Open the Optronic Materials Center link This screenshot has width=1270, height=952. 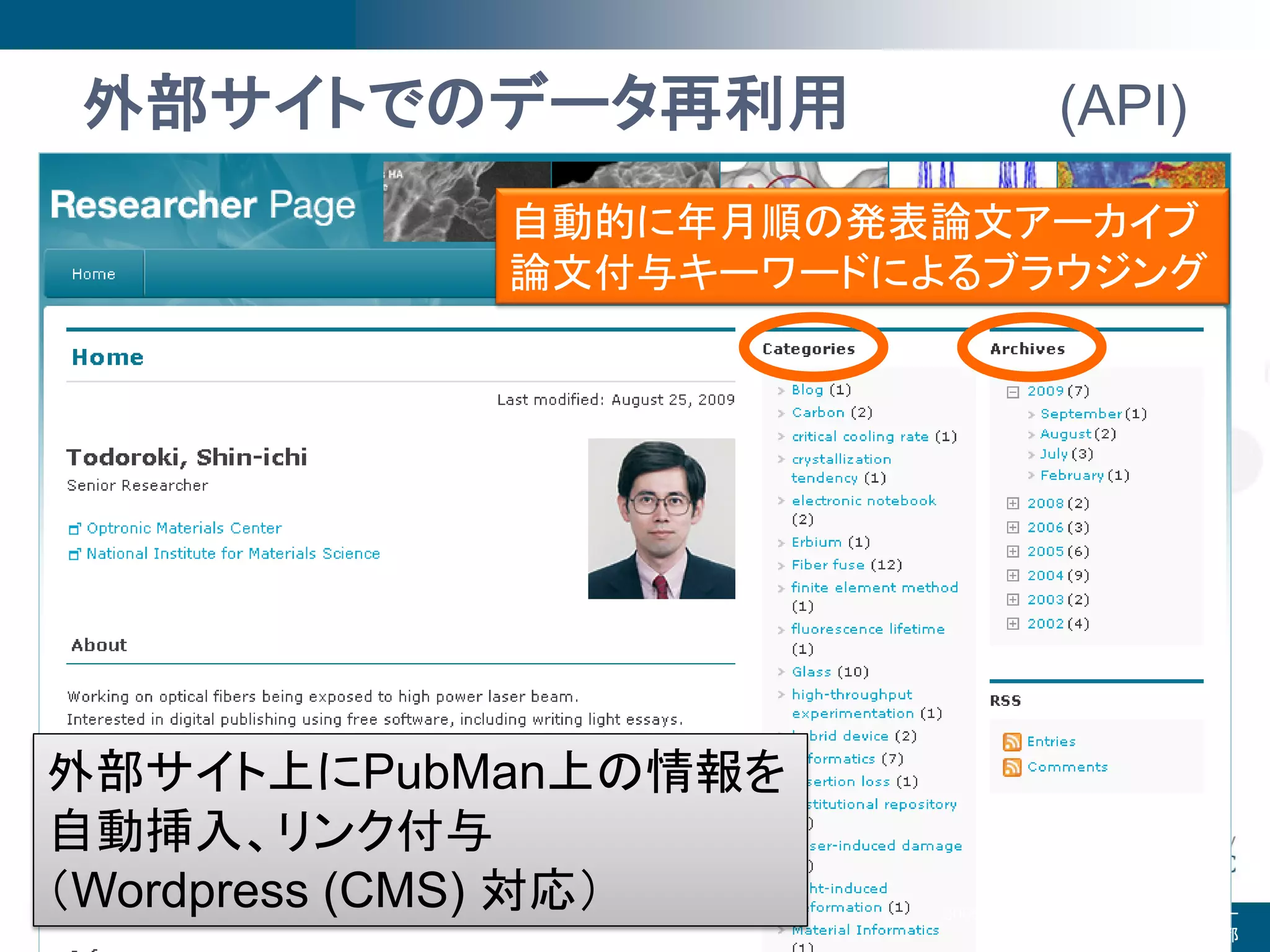click(184, 528)
